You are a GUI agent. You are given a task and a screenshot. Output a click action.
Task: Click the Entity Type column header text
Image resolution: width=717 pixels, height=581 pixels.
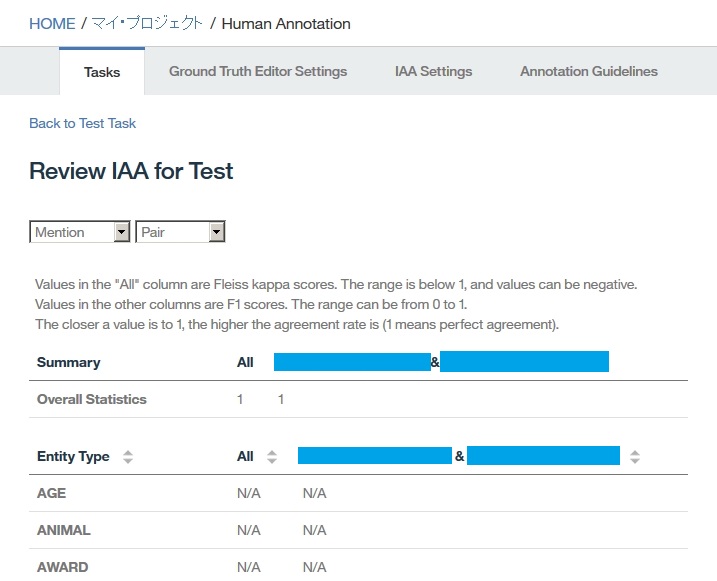[x=73, y=456]
